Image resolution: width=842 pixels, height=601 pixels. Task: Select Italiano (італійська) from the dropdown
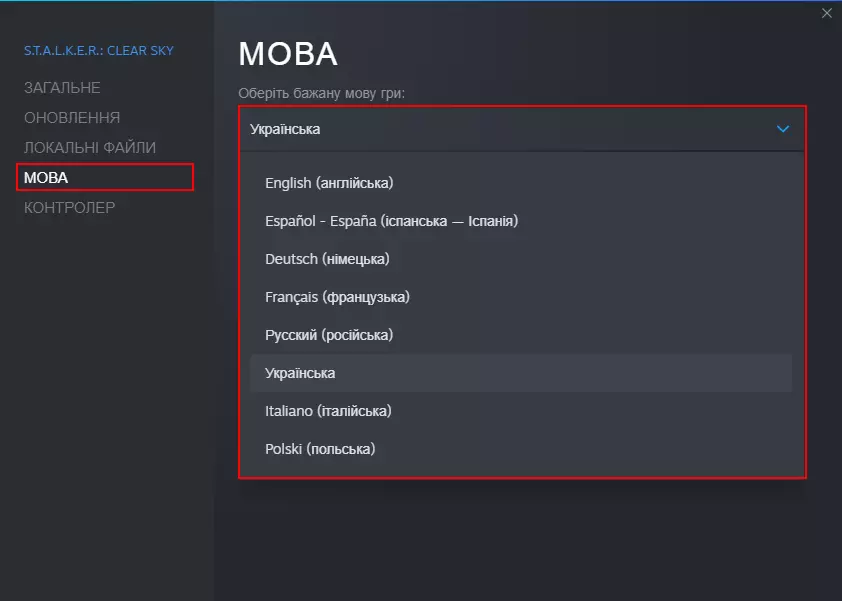click(x=328, y=411)
